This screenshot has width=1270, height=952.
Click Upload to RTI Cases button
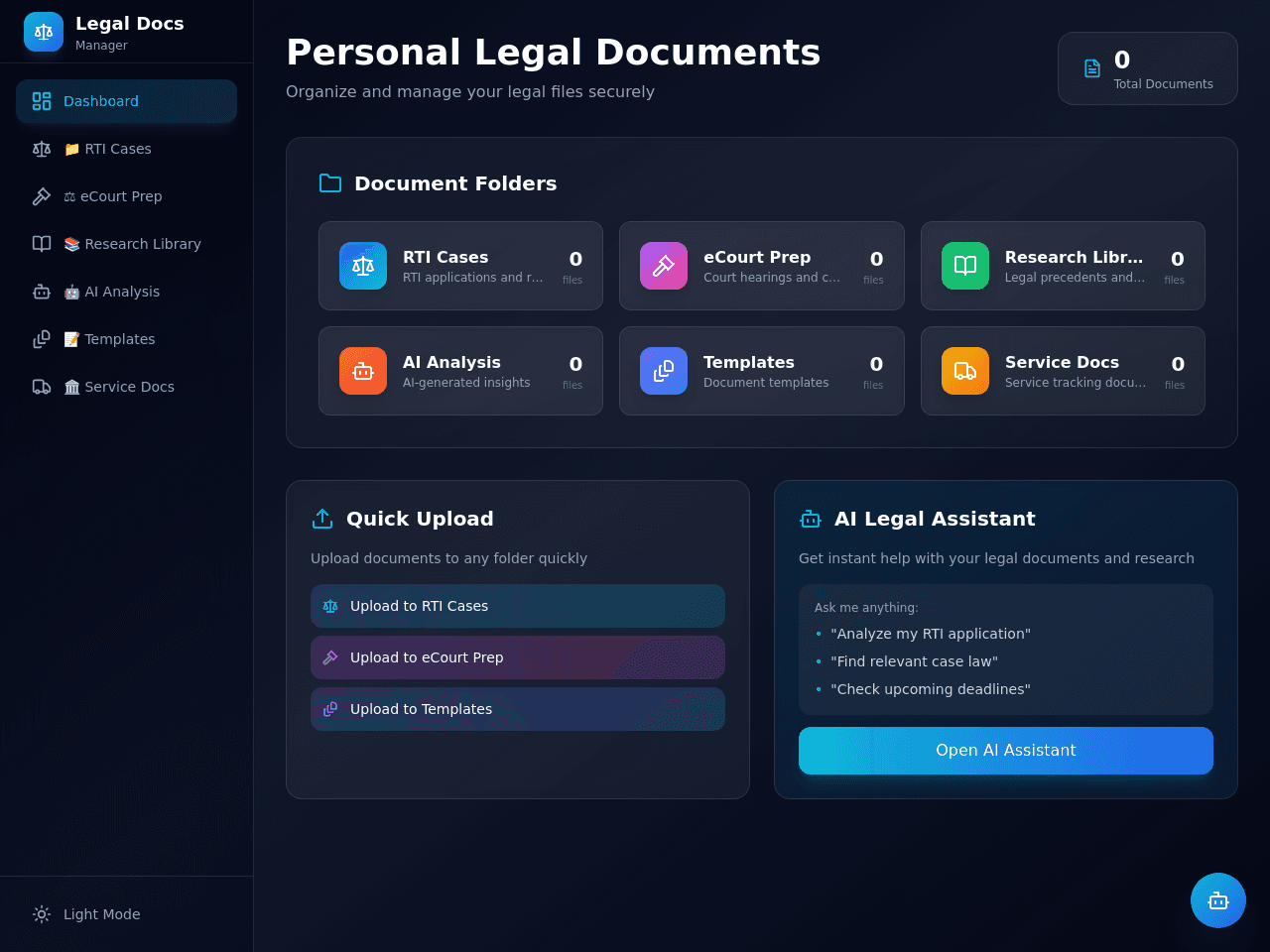point(518,606)
